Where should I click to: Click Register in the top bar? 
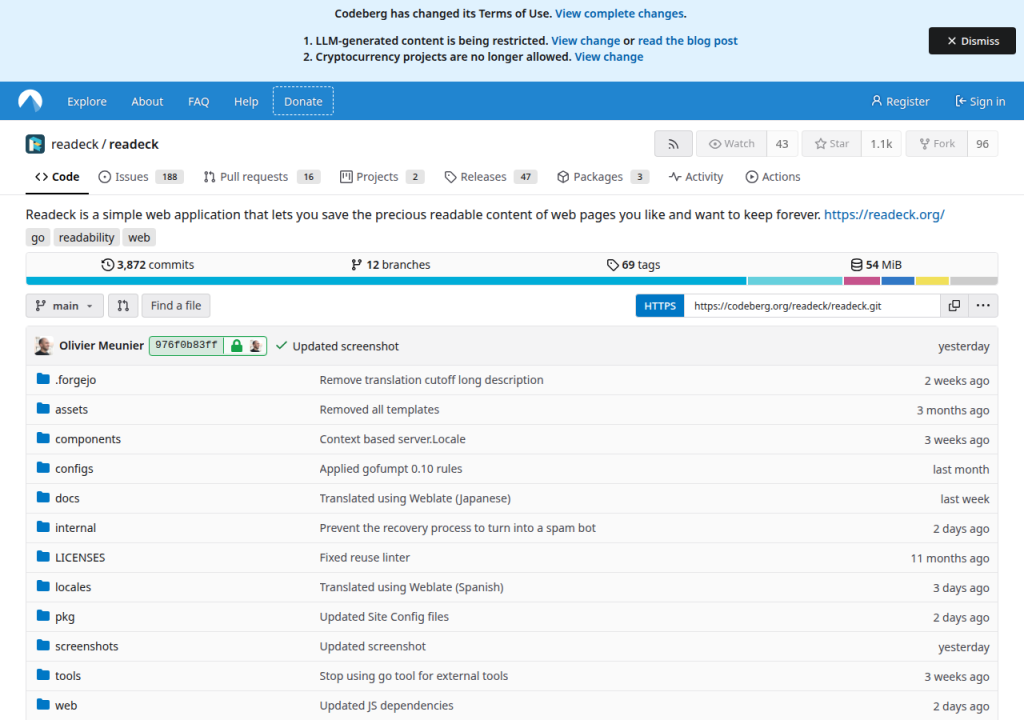click(x=900, y=101)
